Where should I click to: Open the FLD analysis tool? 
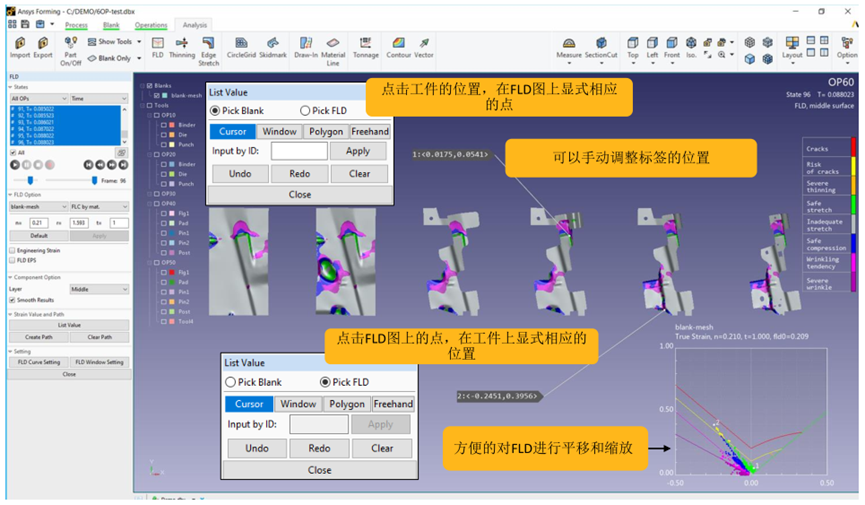point(158,47)
